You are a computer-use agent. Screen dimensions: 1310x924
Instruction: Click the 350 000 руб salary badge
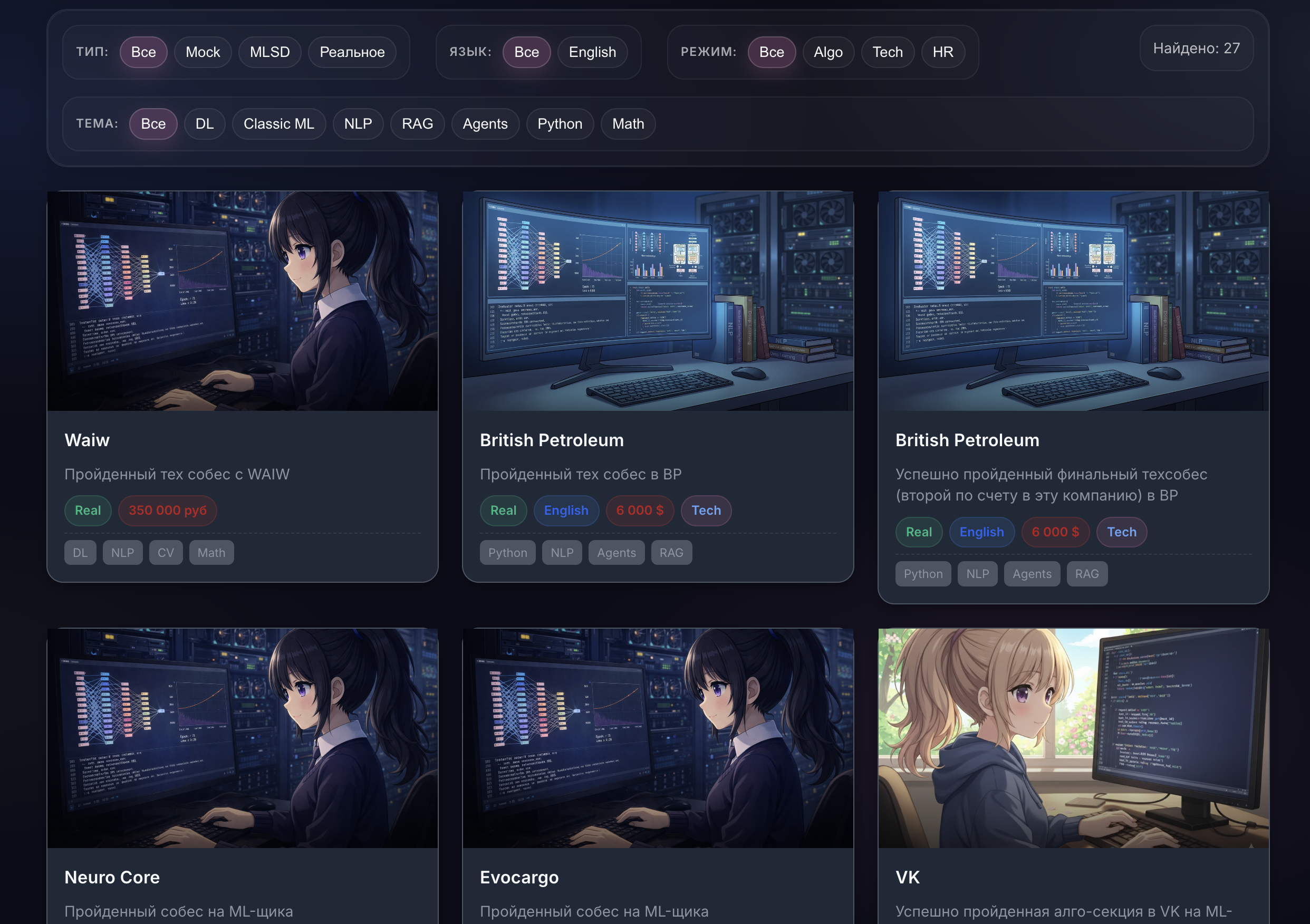click(x=168, y=510)
